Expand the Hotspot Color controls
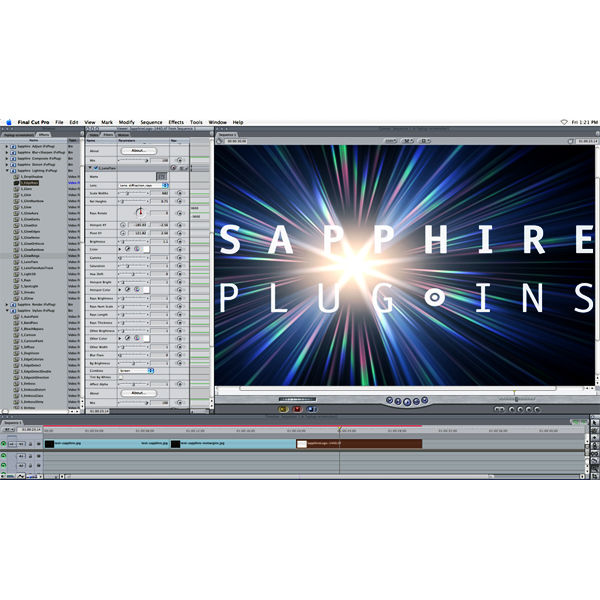 tap(120, 290)
